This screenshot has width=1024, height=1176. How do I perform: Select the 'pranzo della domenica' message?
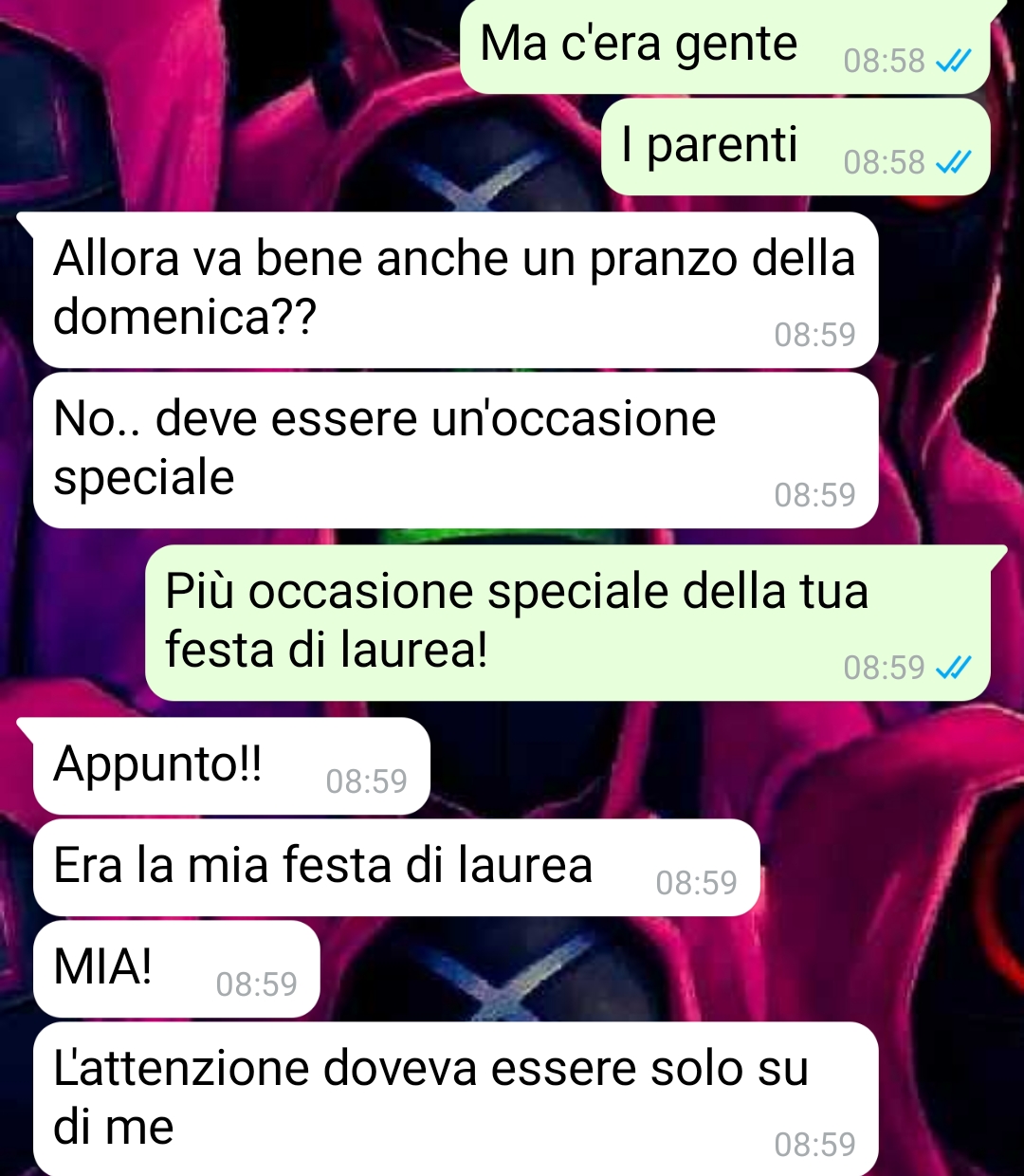(455, 289)
